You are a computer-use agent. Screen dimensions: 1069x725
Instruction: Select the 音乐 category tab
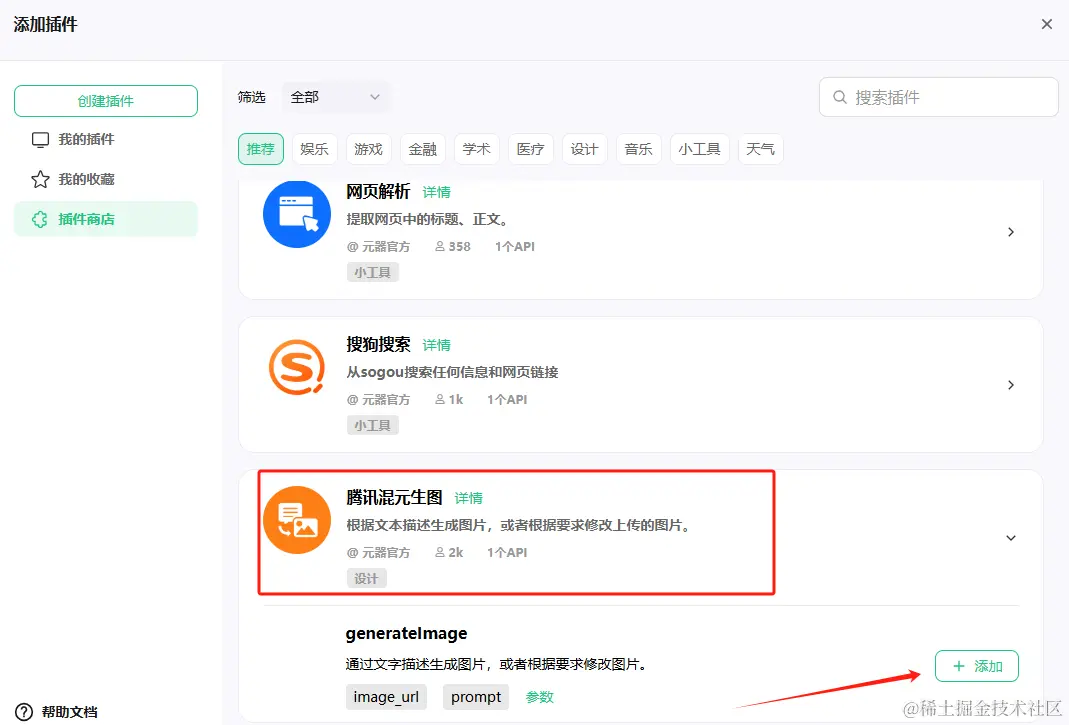[639, 149]
